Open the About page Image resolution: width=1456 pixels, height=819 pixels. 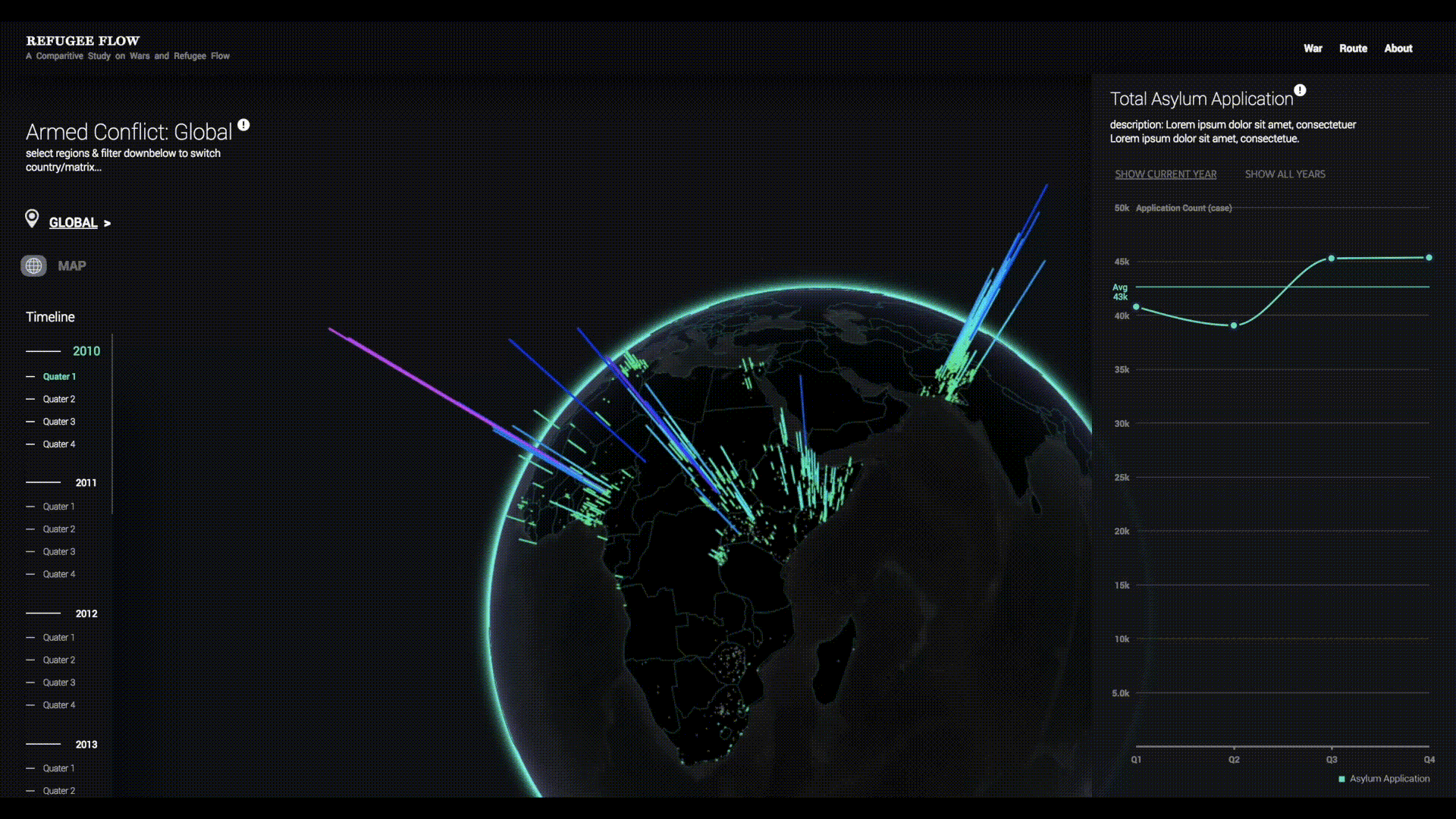click(x=1398, y=49)
